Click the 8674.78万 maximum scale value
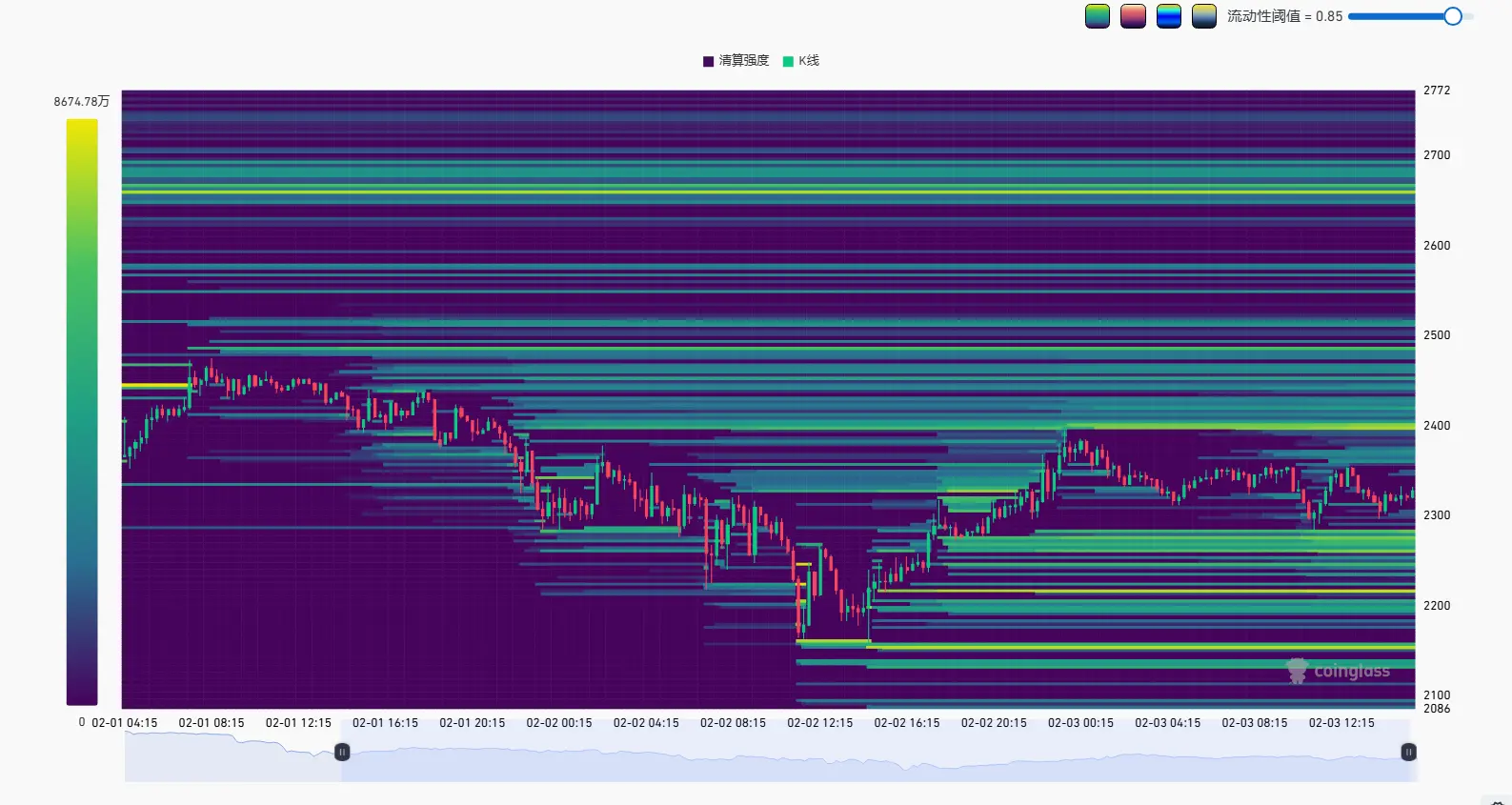 click(x=82, y=101)
